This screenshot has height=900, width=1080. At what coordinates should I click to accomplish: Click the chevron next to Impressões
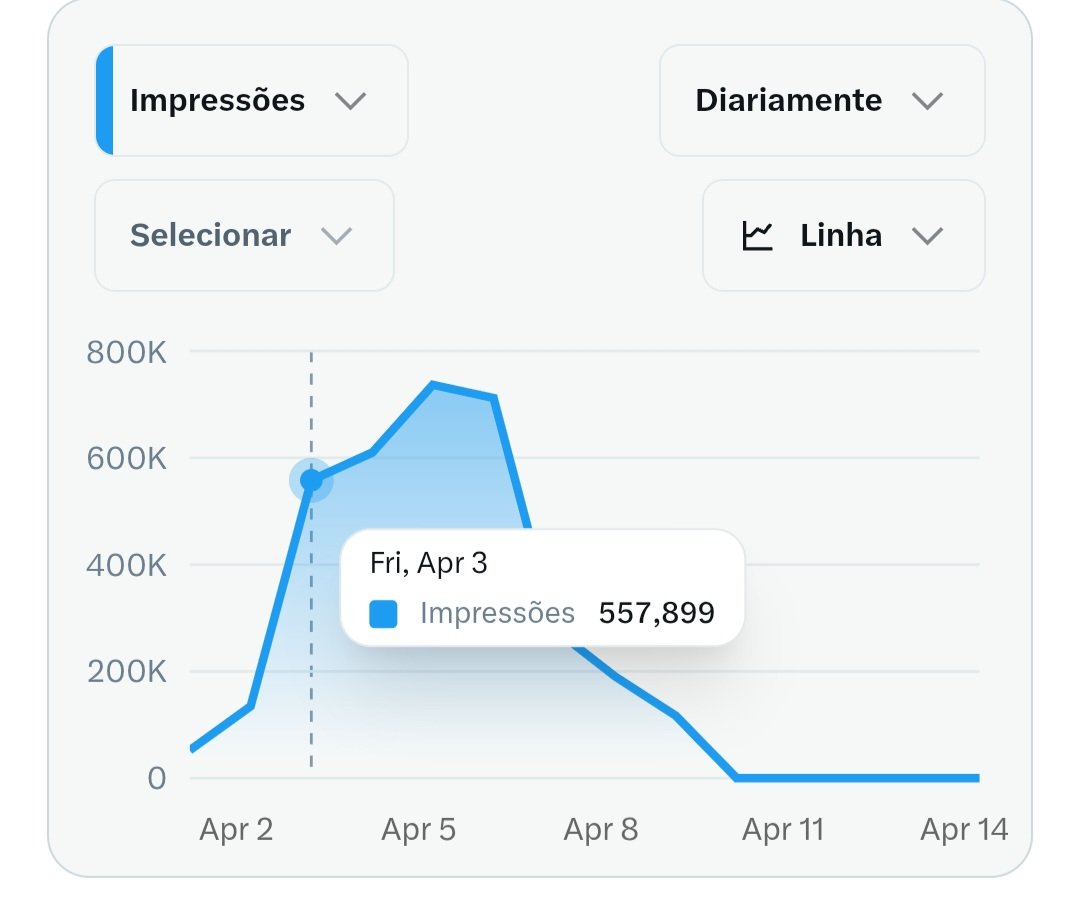(x=350, y=101)
